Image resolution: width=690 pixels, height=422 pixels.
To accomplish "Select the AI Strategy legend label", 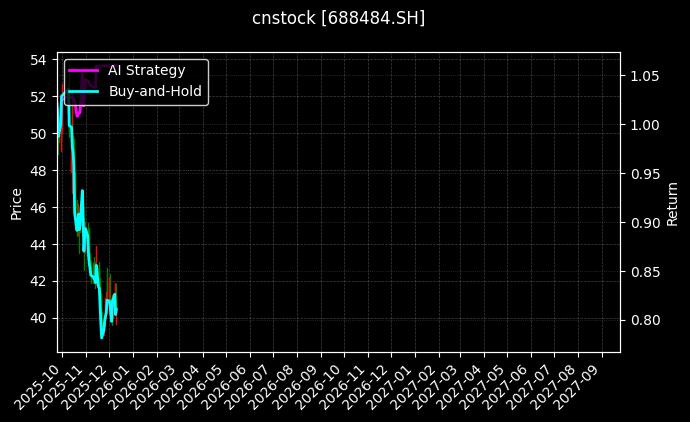I will (x=146, y=70).
